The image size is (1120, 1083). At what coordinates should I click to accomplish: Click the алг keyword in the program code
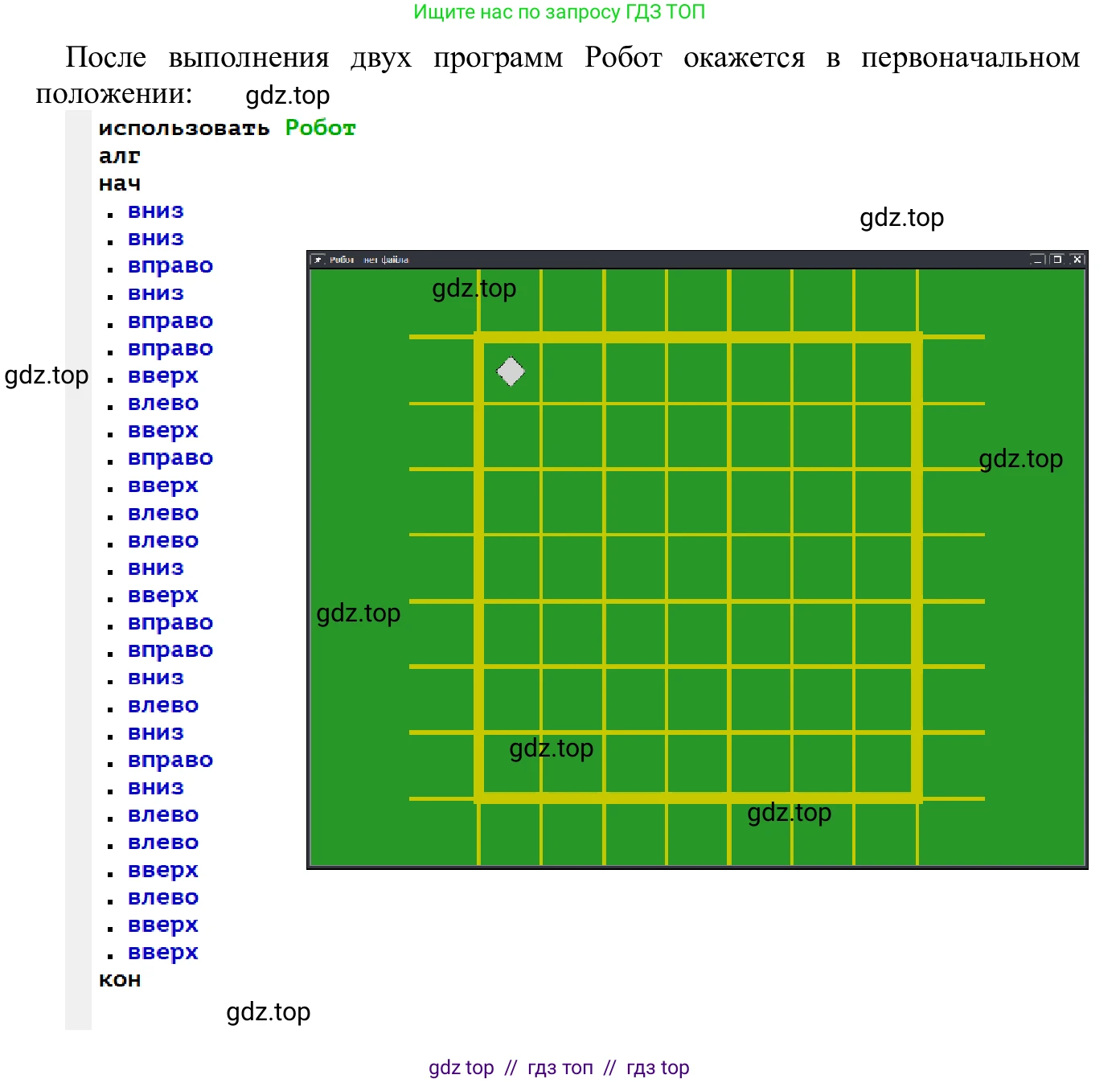tap(119, 157)
